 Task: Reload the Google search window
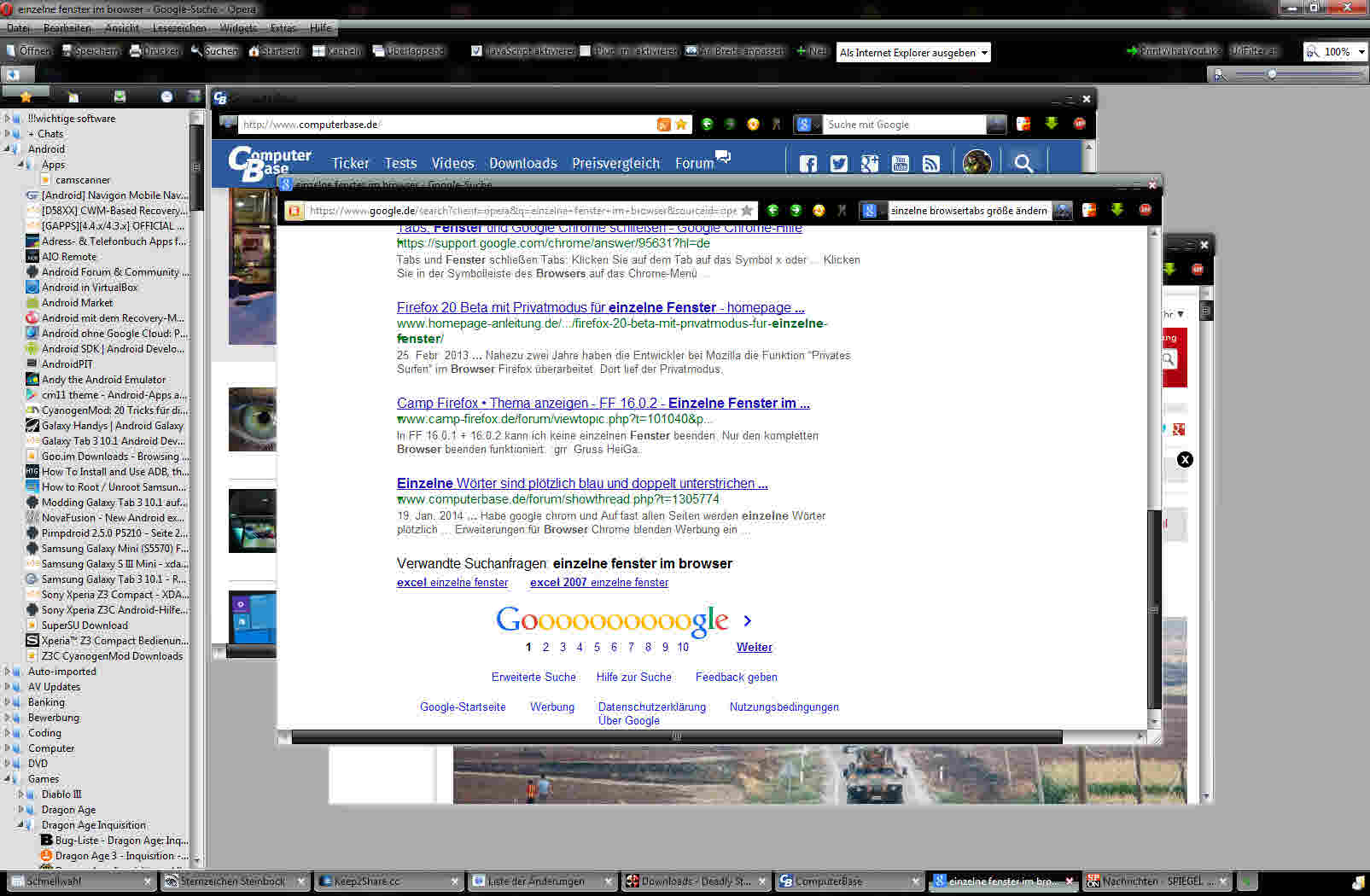point(819,210)
